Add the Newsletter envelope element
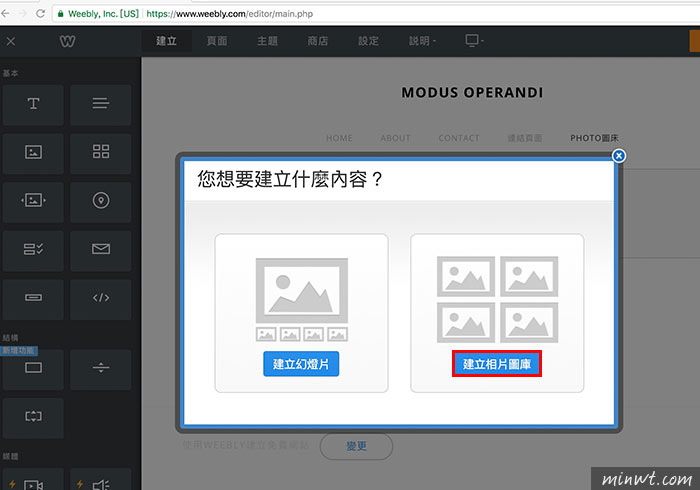The image size is (700, 490). tap(100, 250)
